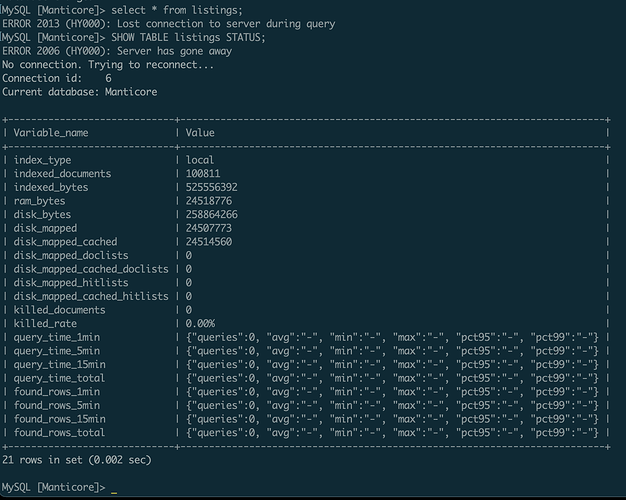Click the disk_mapped_cached value 24514560

point(209,242)
